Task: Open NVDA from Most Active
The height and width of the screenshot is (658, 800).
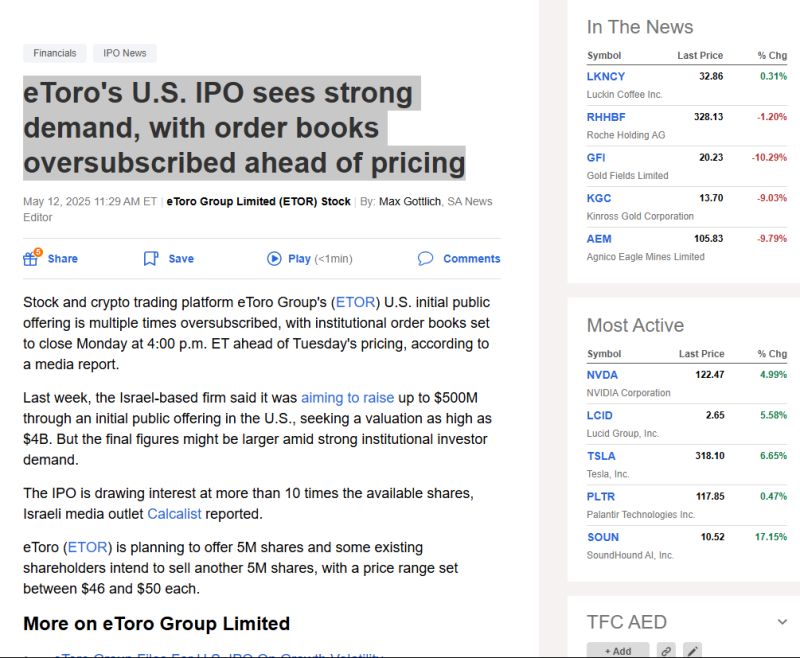Action: click(601, 374)
